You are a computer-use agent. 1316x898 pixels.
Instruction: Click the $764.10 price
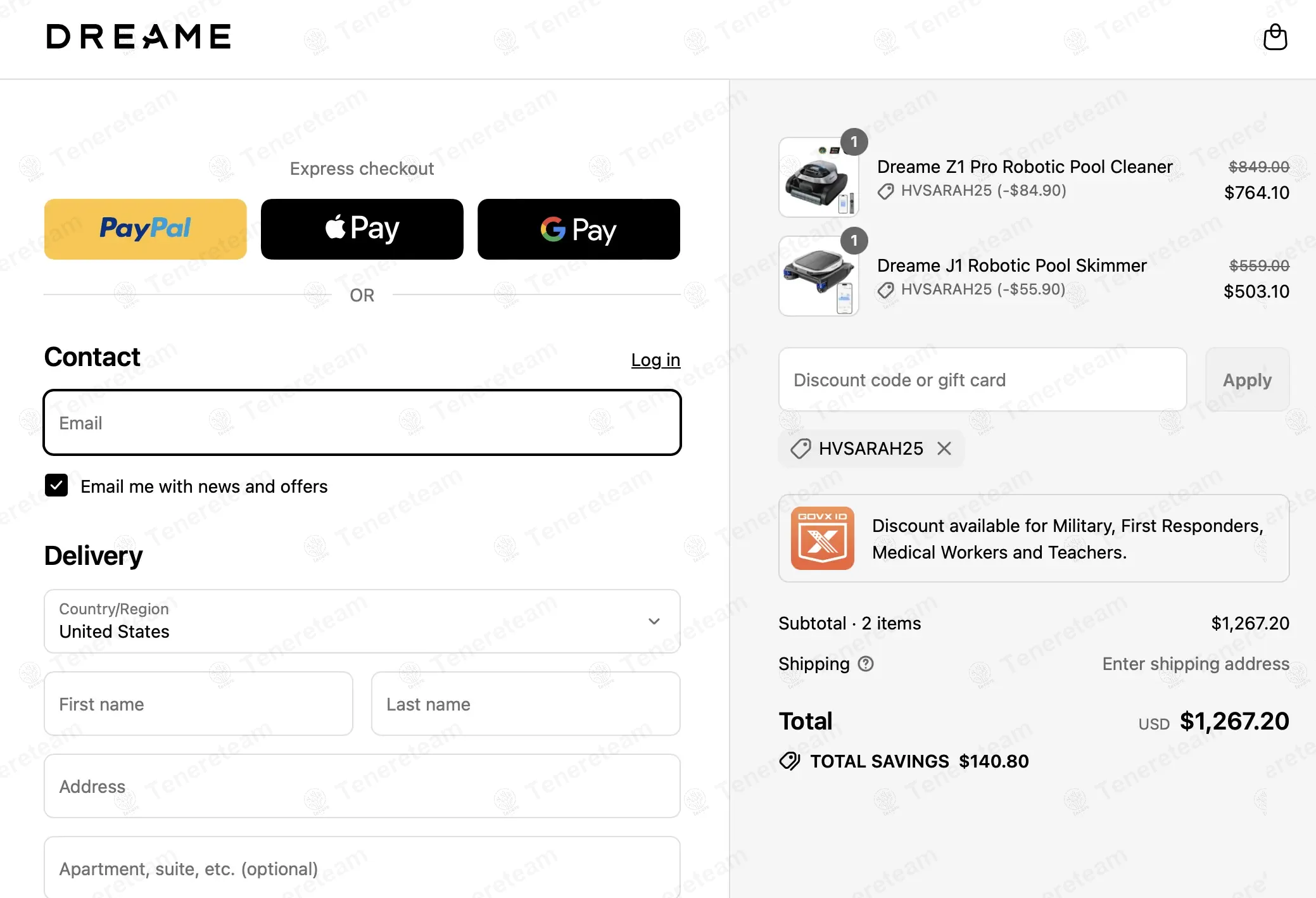coord(1256,193)
